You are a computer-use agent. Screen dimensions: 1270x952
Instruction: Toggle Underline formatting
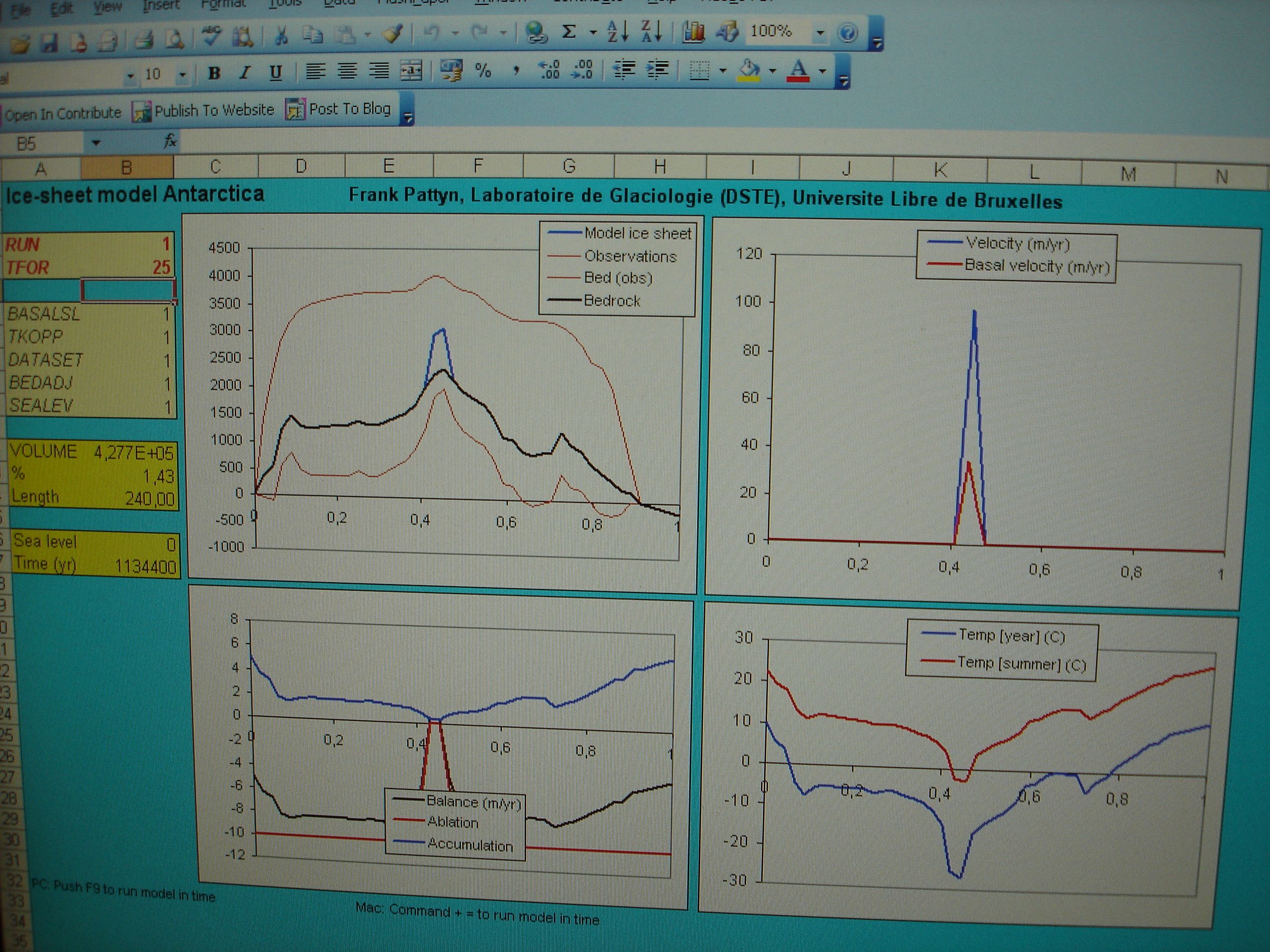pyautogui.click(x=275, y=72)
